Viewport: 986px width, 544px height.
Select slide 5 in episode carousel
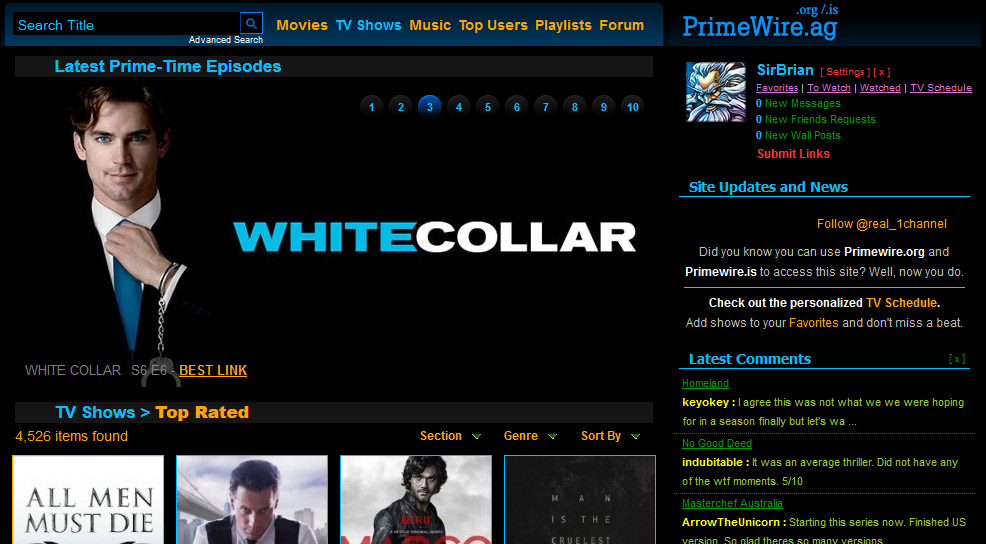487,107
